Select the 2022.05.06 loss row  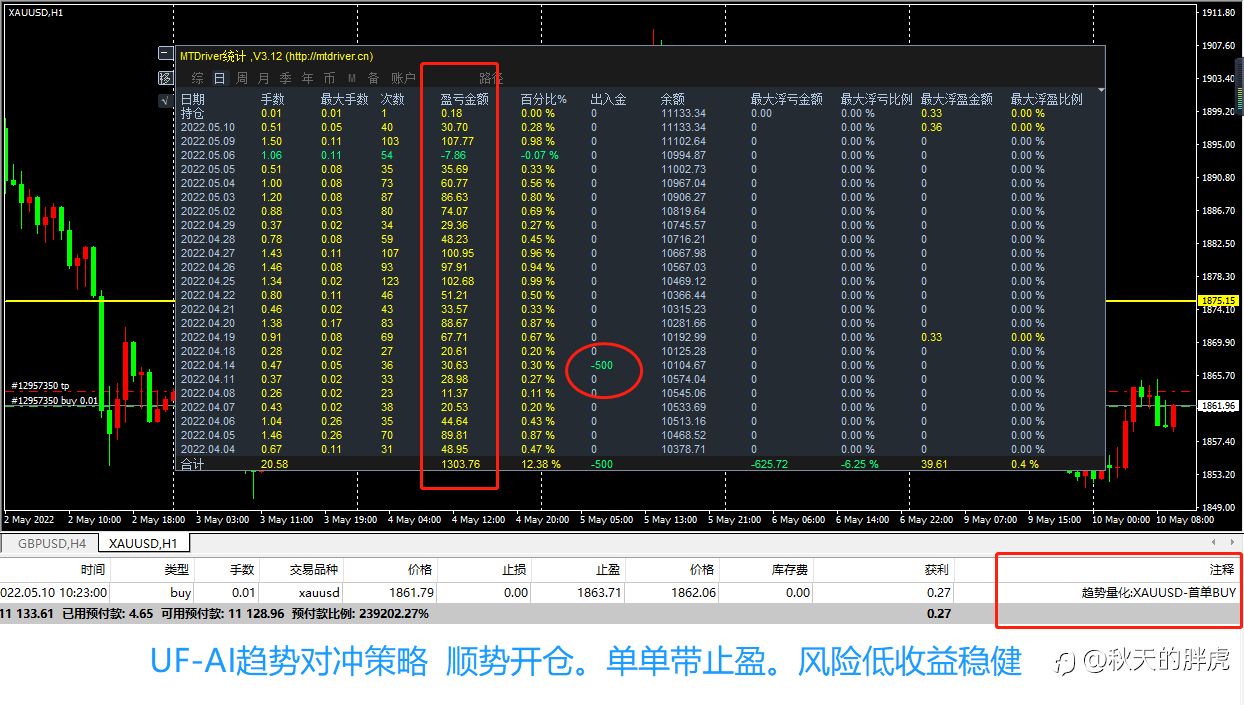[x=640, y=155]
